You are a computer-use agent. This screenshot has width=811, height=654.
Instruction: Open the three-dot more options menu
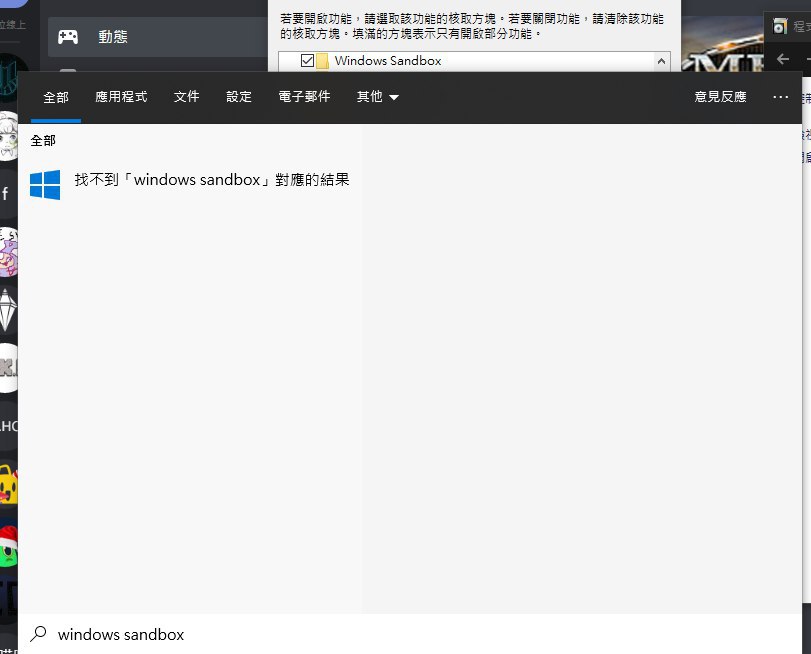click(780, 97)
